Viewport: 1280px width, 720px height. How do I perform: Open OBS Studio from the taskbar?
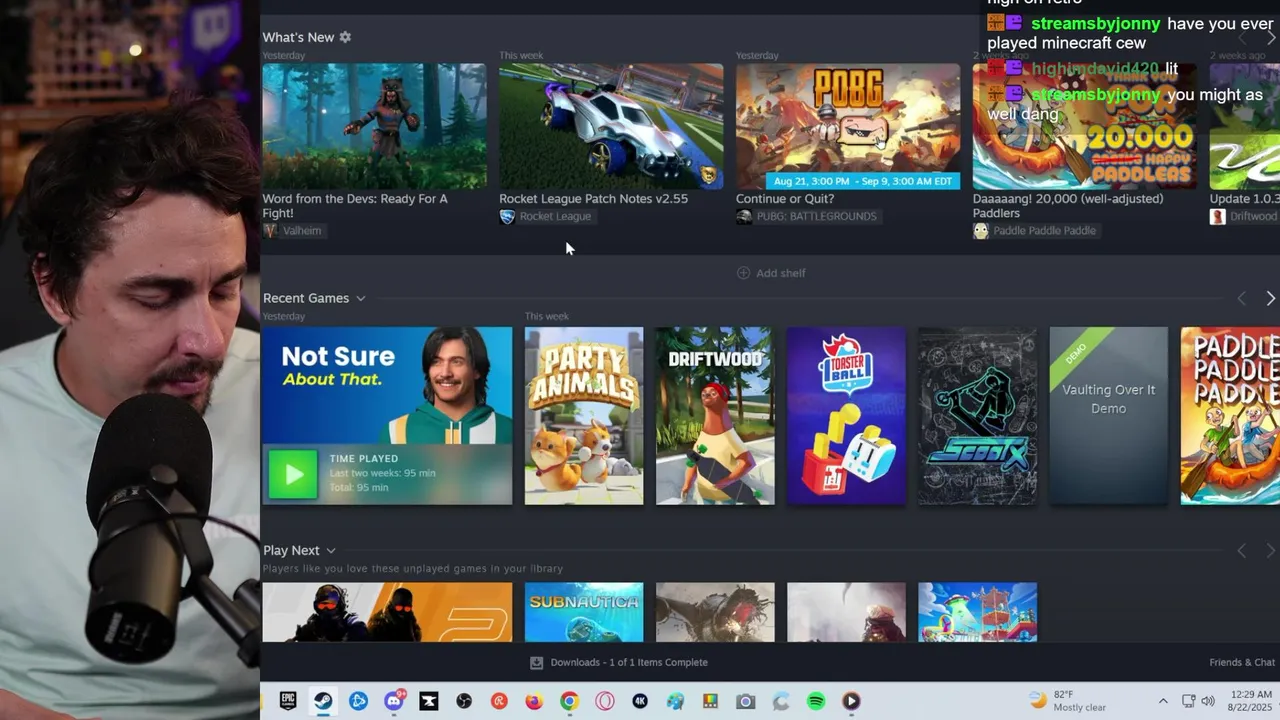[x=464, y=701]
